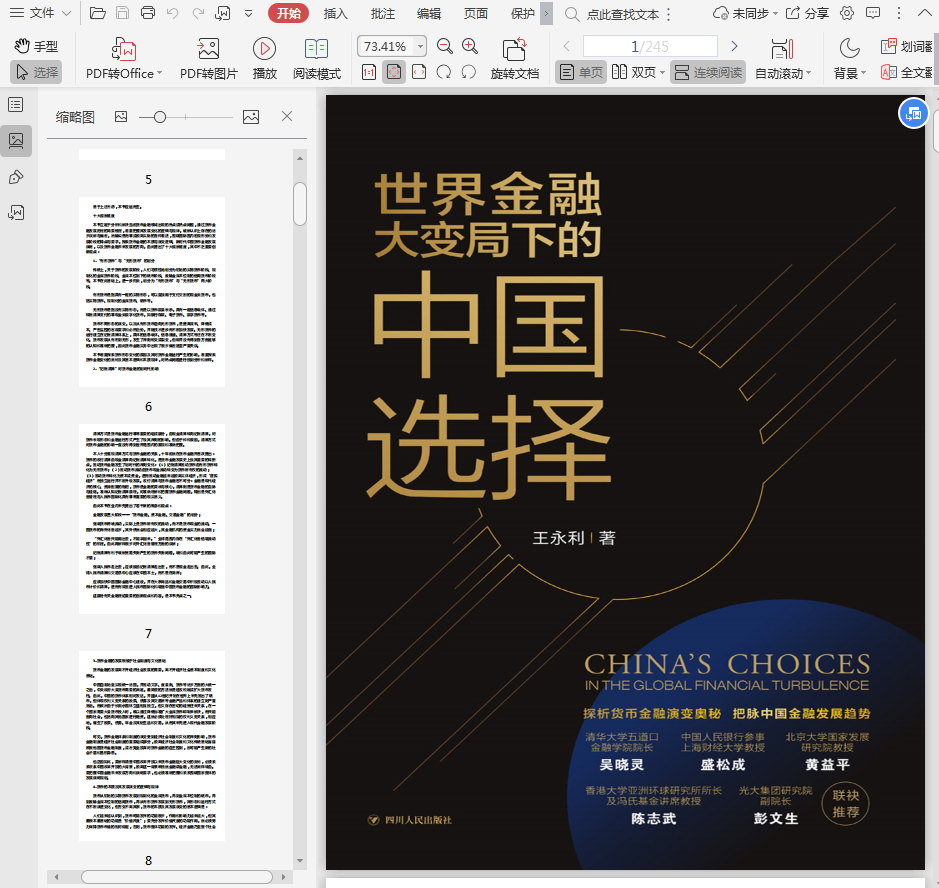939x888 pixels.
Task: Expand the arrow next to 文件
Action: [x=66, y=13]
